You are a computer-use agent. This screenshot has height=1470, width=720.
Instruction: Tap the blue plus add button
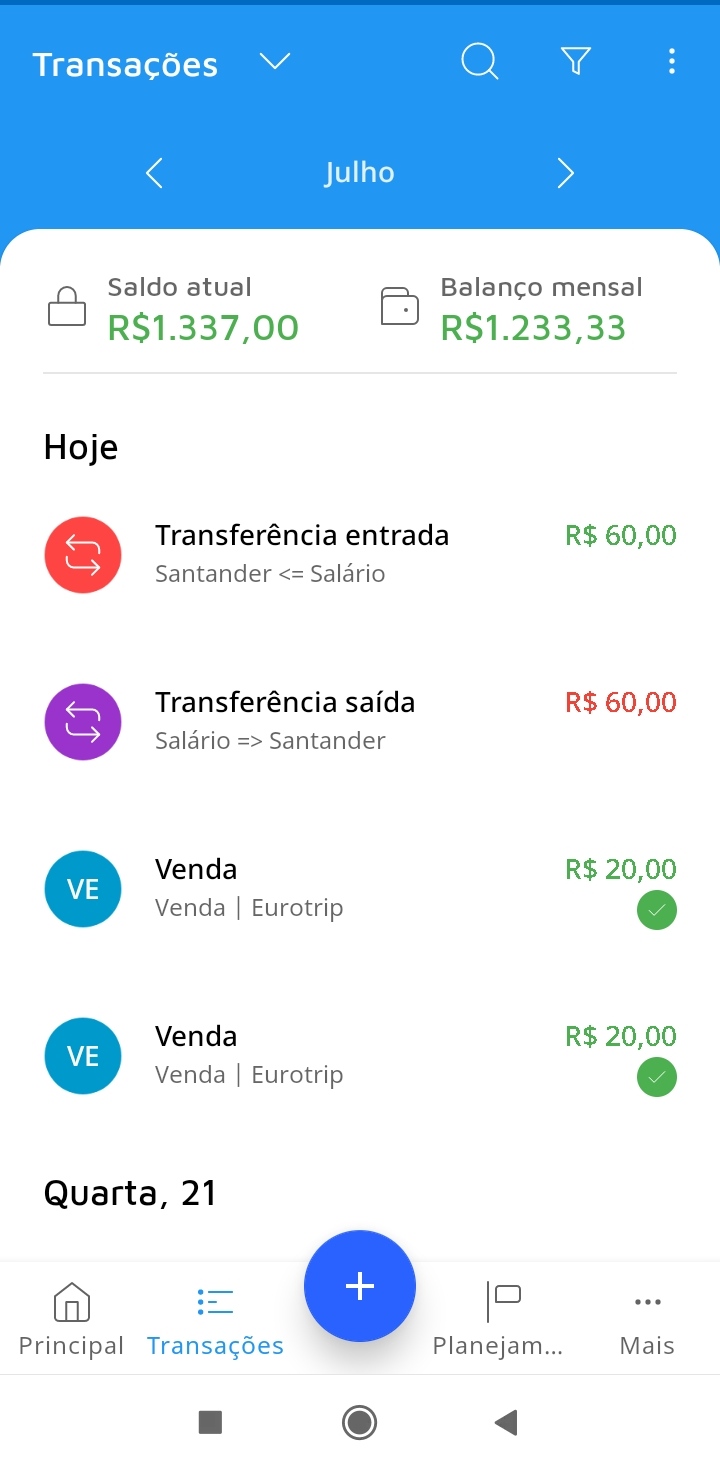pos(360,1286)
